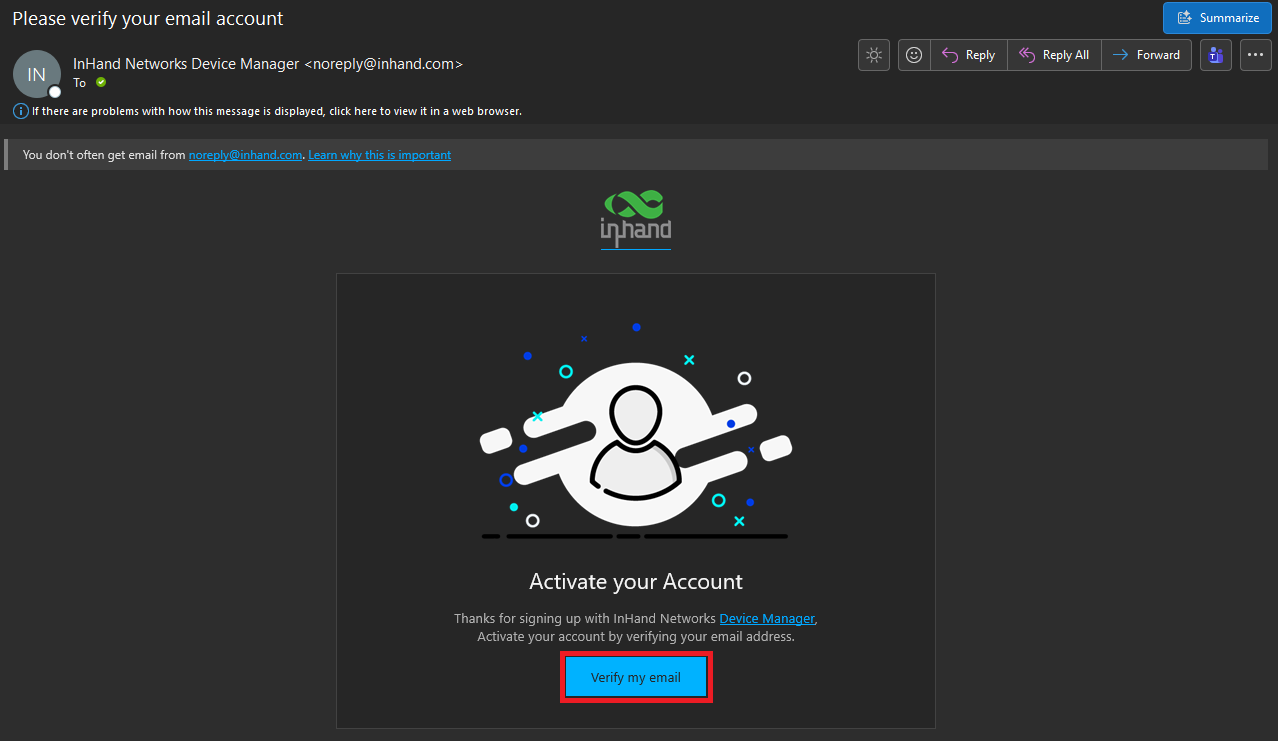Click the green verified recipient badge
The height and width of the screenshot is (741, 1278).
pos(101,82)
